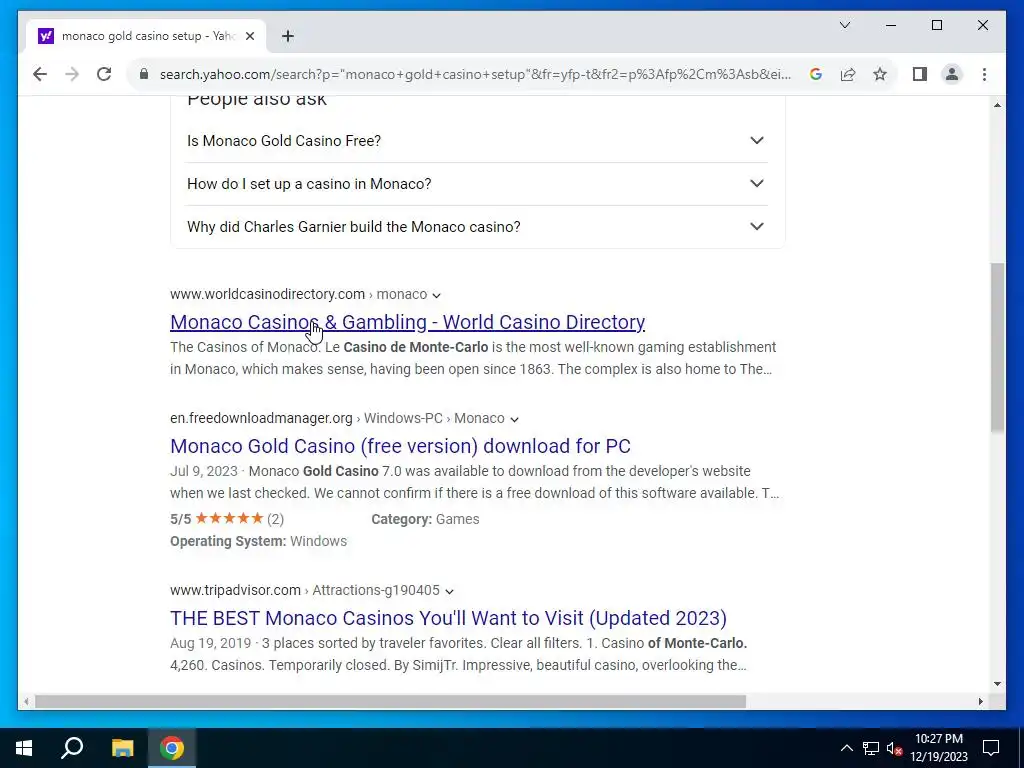Open the Chrome side panel
The image size is (1024, 768).
click(x=920, y=74)
